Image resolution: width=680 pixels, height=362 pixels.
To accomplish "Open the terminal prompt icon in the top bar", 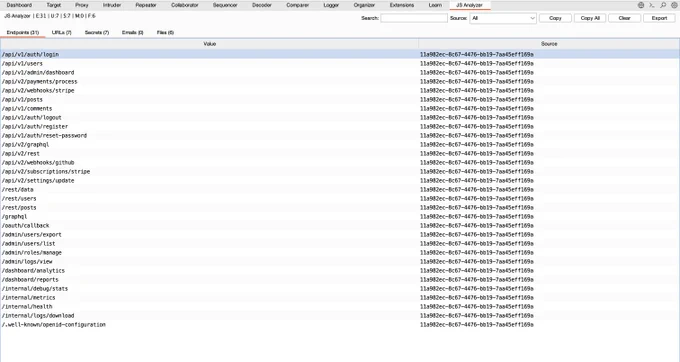I will (652, 5).
